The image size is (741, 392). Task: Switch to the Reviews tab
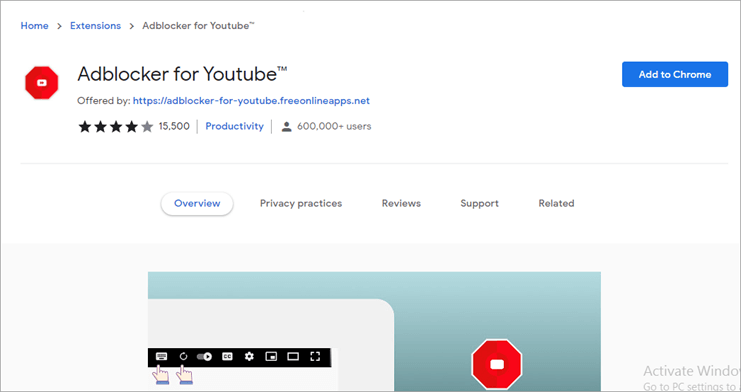coord(401,203)
